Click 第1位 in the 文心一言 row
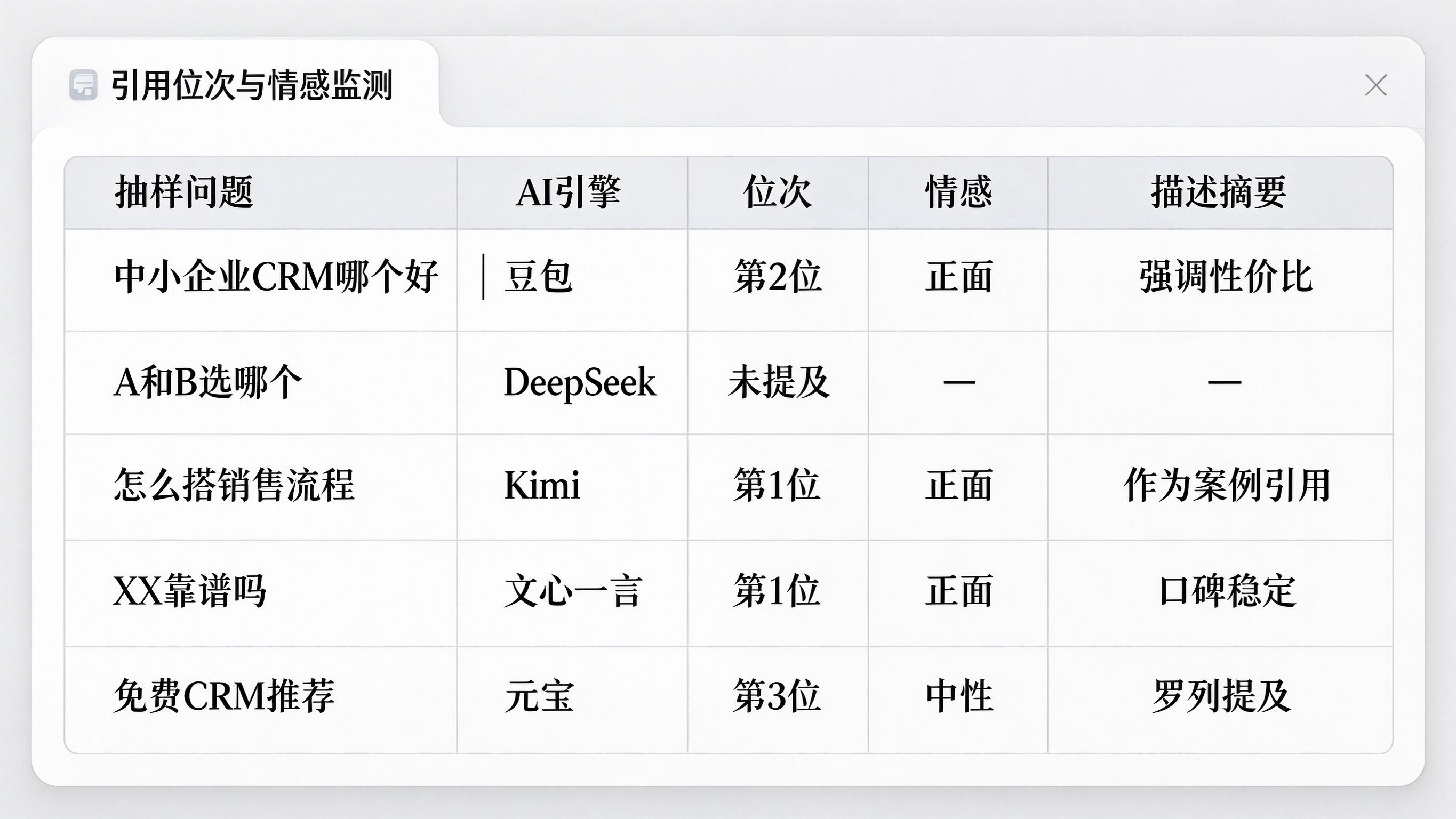 point(778,593)
